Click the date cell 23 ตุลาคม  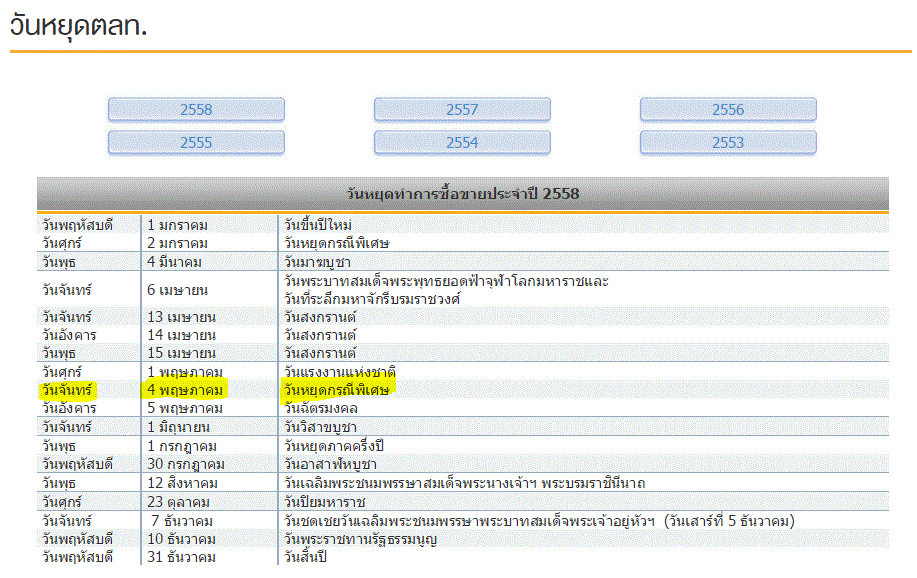pyautogui.click(x=178, y=502)
